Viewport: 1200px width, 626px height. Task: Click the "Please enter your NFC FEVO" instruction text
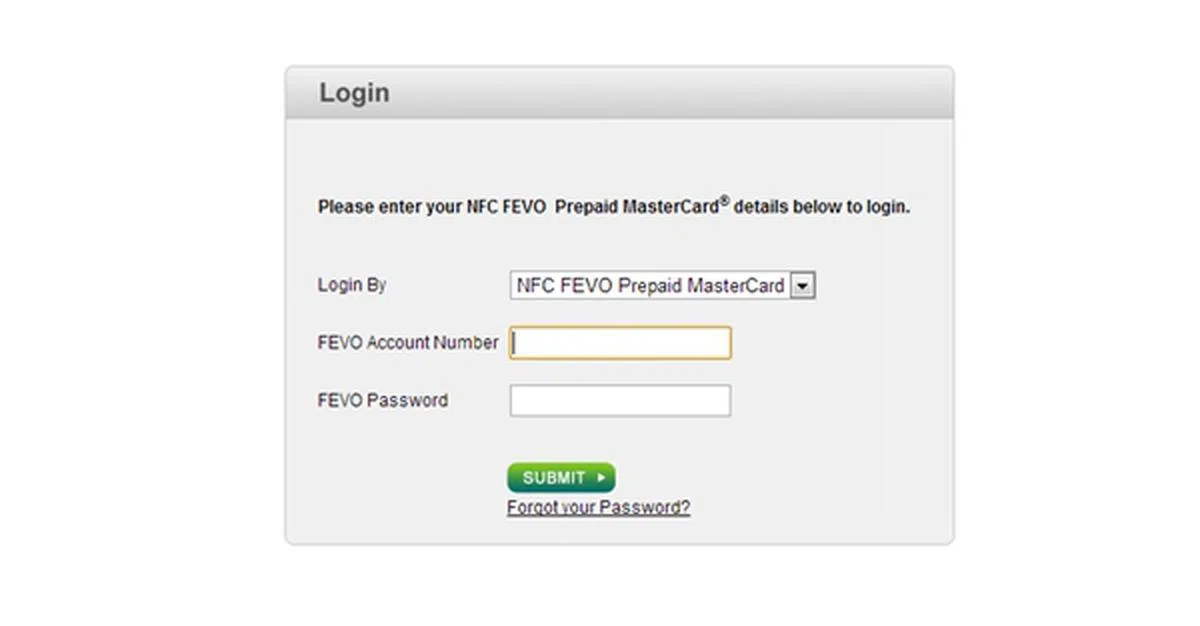coord(432,208)
